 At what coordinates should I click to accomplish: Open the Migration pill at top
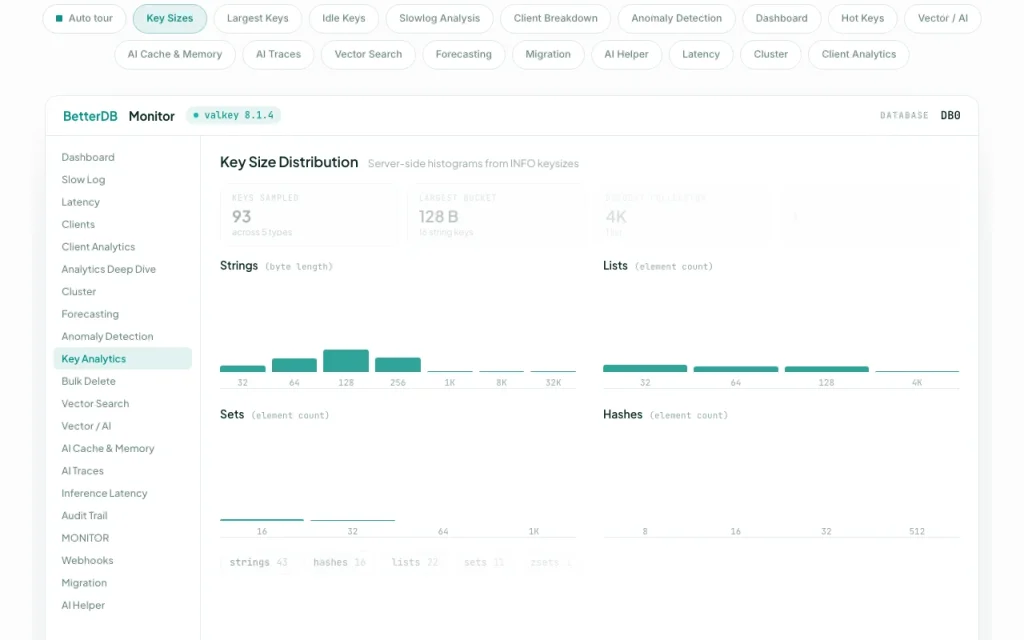[x=548, y=54]
